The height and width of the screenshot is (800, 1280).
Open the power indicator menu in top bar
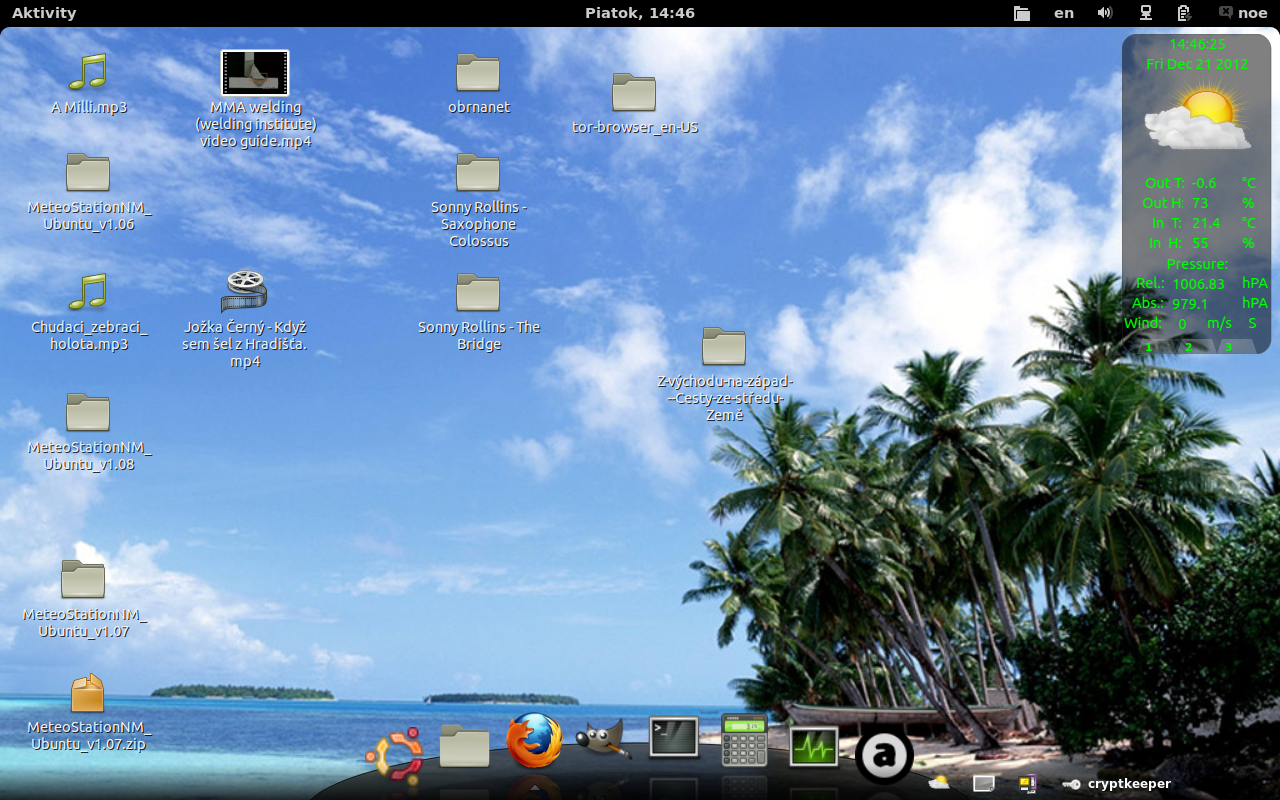coord(1183,13)
